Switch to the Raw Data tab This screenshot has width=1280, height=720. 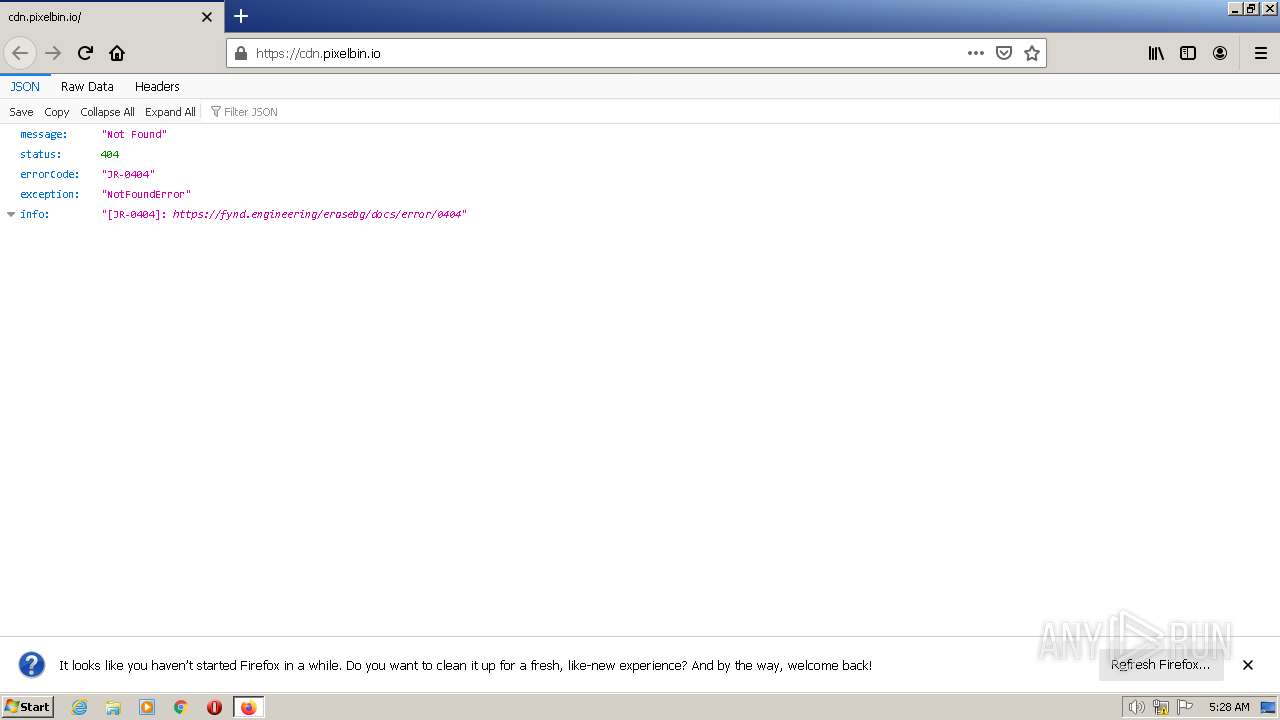(87, 86)
